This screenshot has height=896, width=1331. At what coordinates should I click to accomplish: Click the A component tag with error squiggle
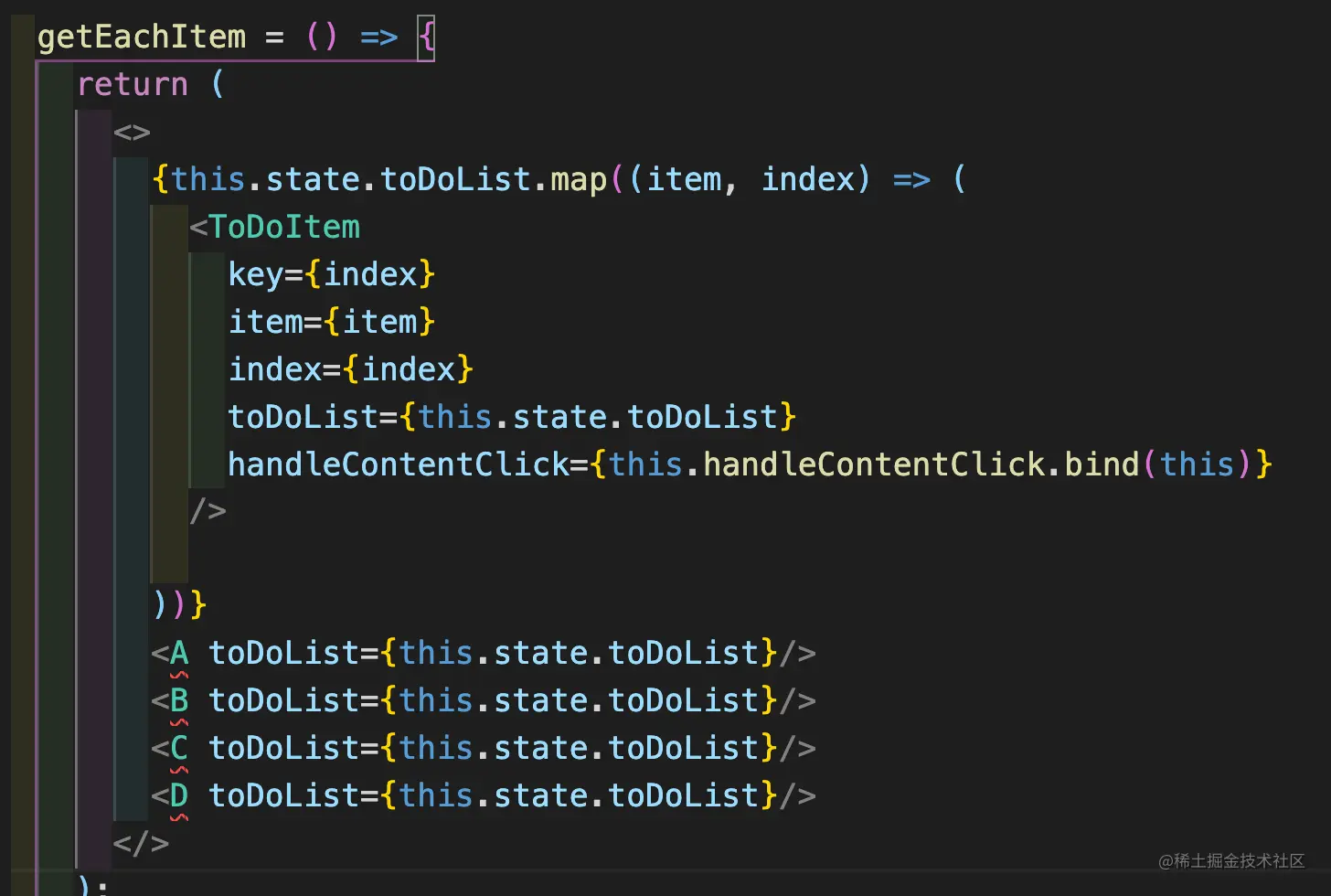coord(179,654)
